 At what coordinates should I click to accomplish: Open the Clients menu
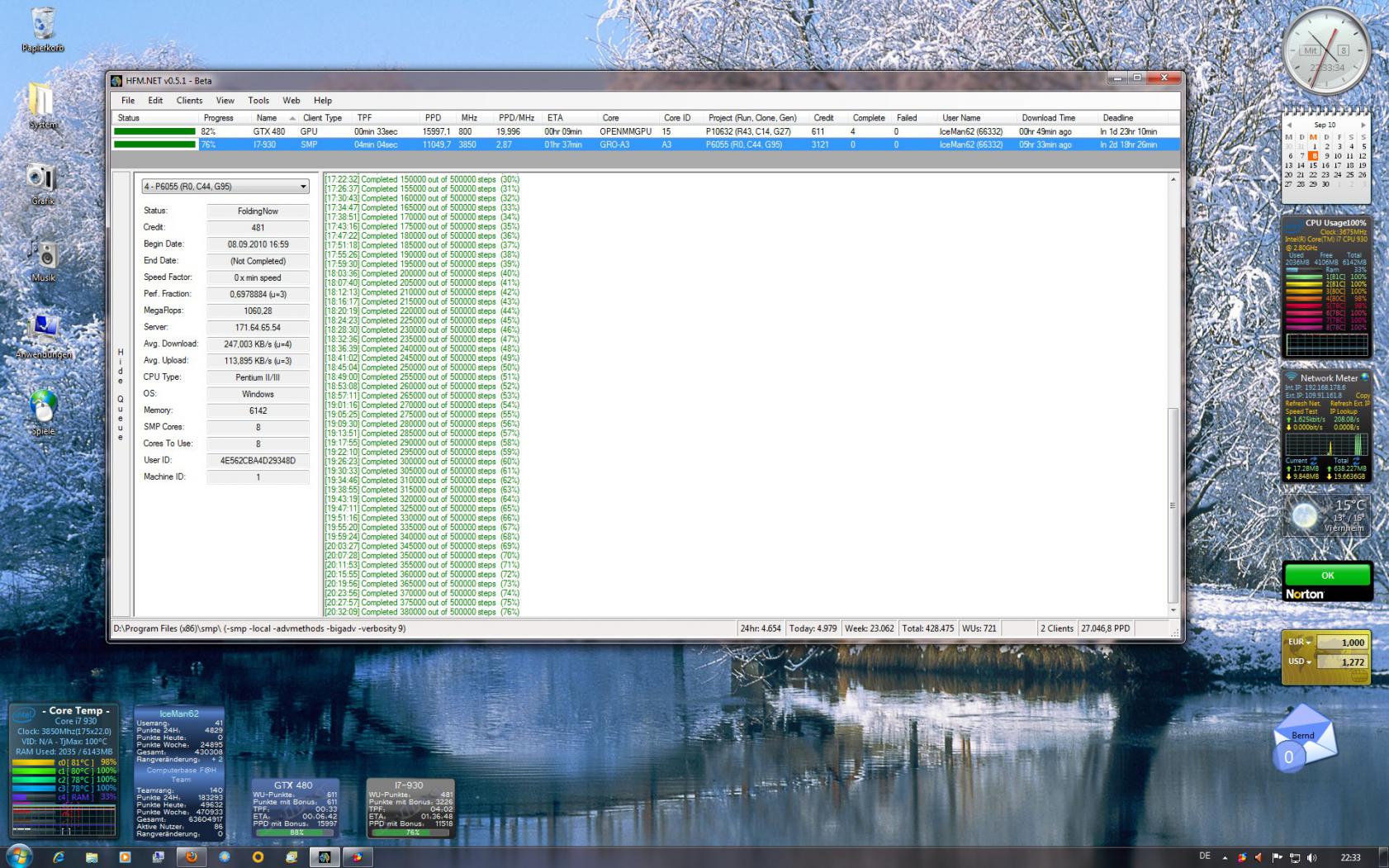[189, 100]
